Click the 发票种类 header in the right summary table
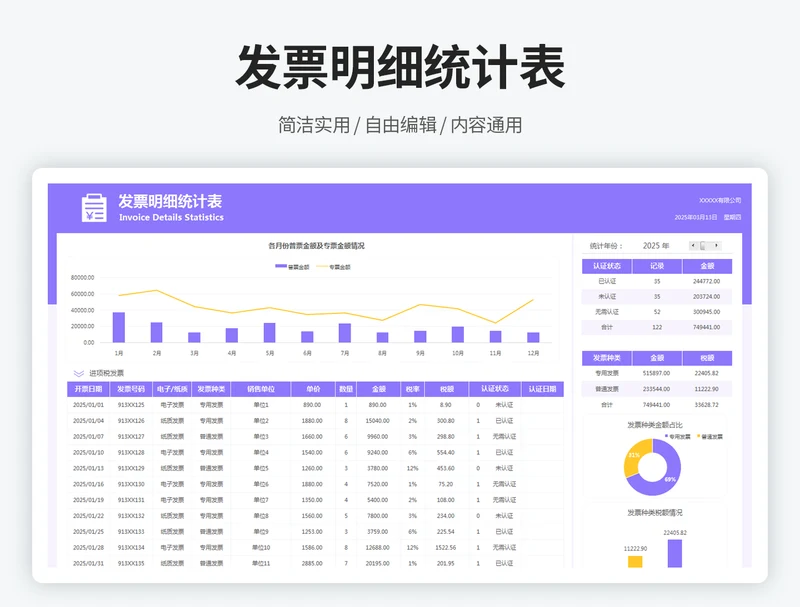The width and height of the screenshot is (800, 607). (607, 358)
